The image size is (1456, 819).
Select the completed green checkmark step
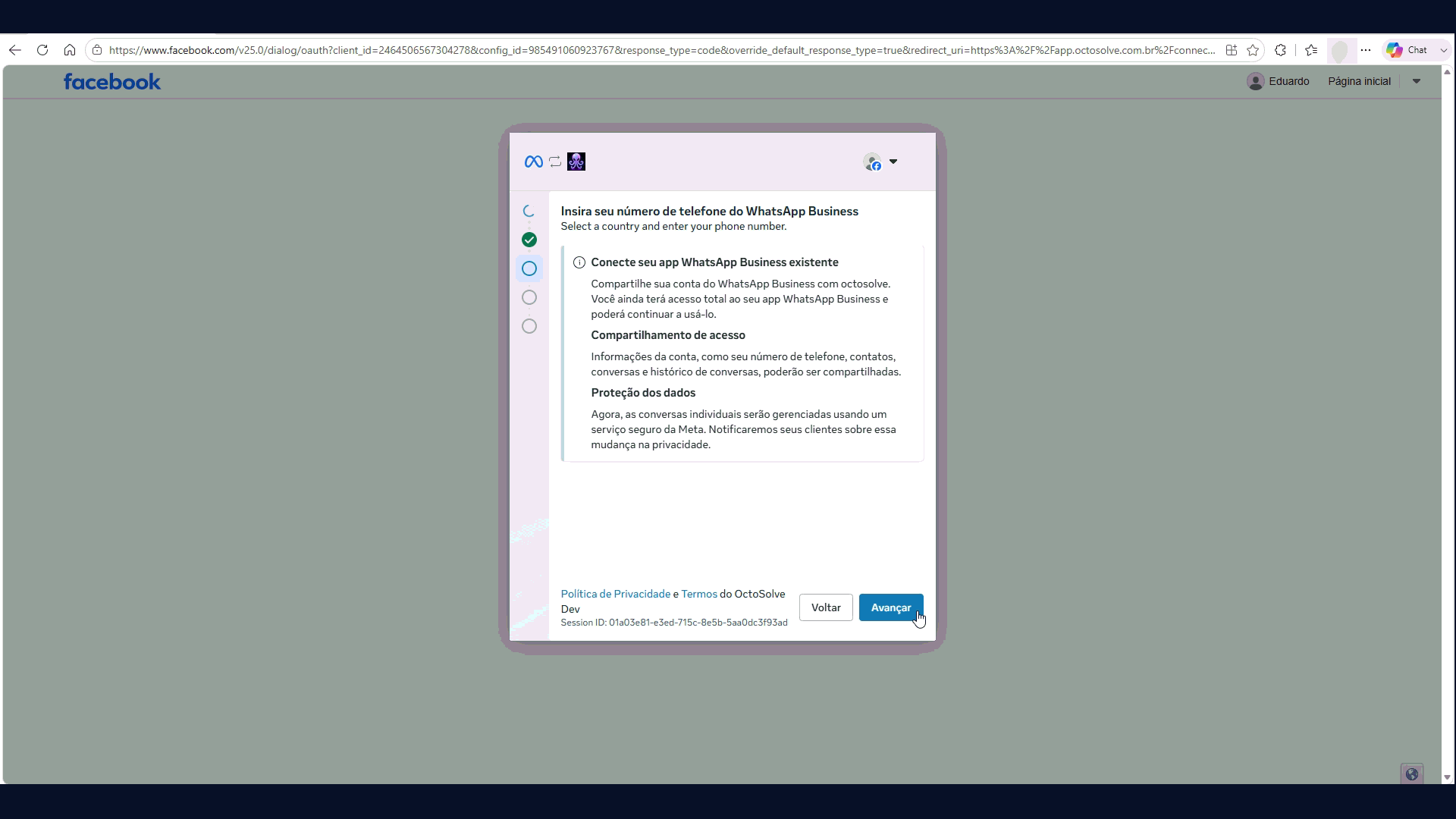(529, 240)
